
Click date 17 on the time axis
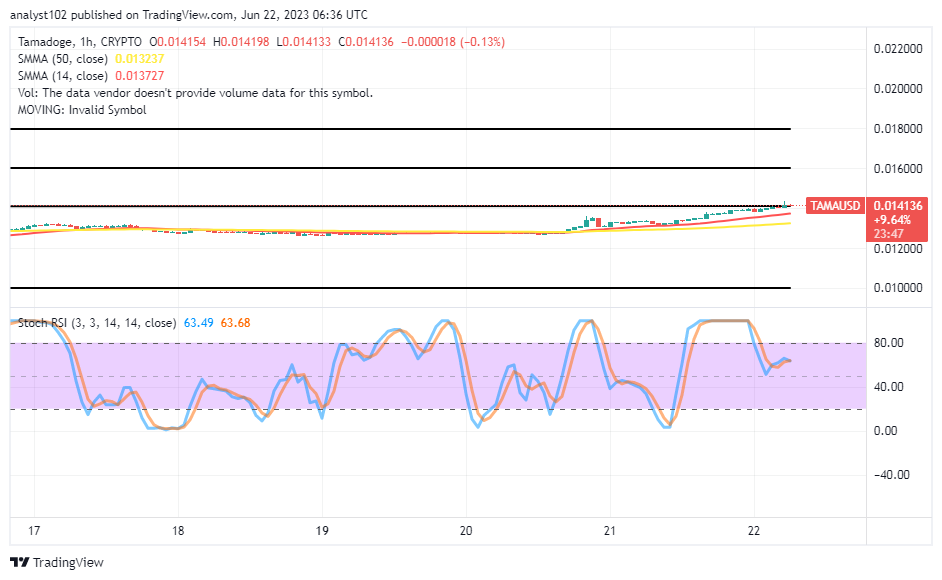pos(34,531)
